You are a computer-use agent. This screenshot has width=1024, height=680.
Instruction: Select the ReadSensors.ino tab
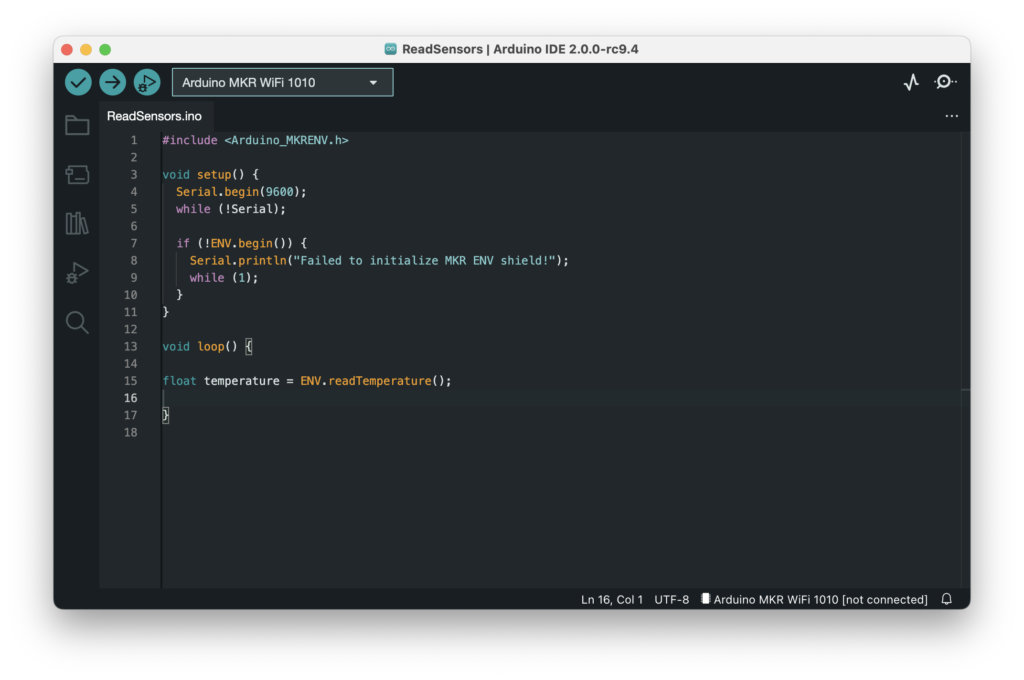click(154, 116)
